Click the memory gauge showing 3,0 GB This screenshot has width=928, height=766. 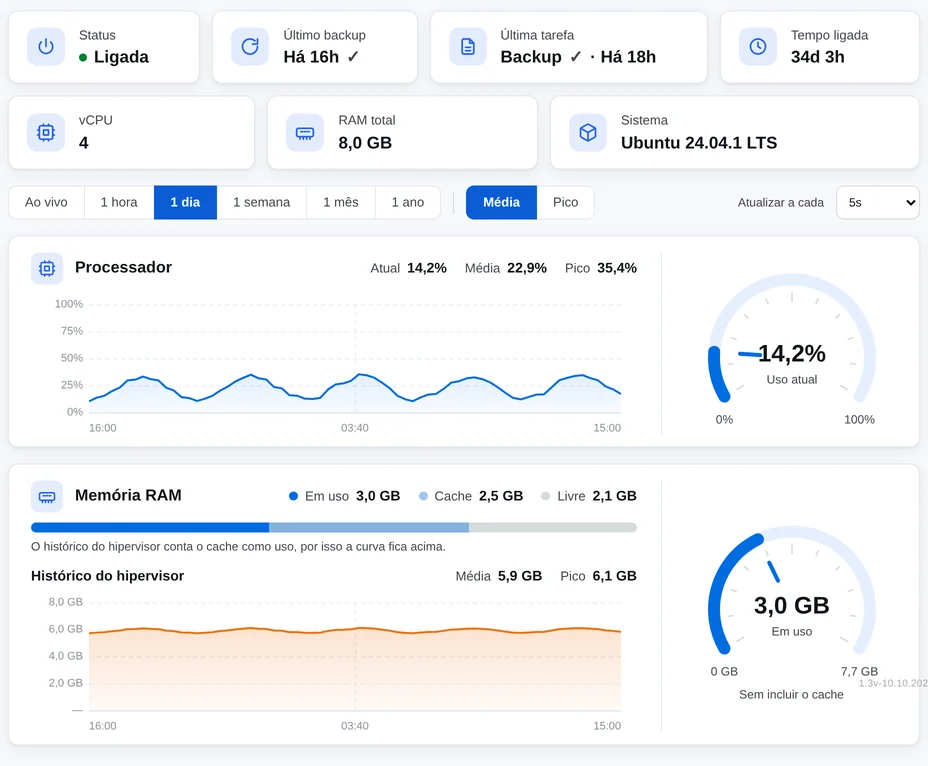click(x=792, y=592)
